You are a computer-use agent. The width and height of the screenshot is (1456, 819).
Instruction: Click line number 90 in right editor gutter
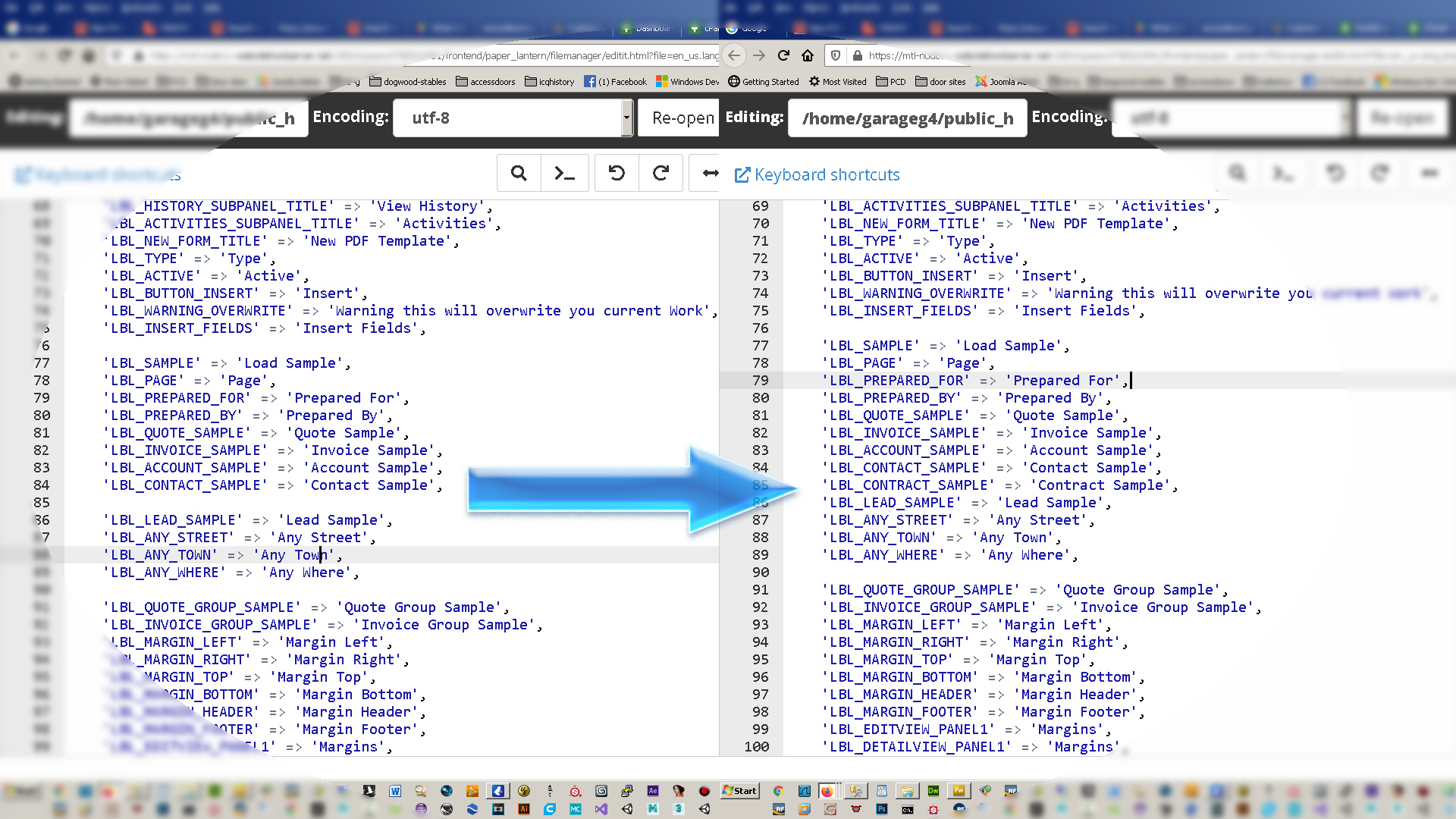pos(760,573)
